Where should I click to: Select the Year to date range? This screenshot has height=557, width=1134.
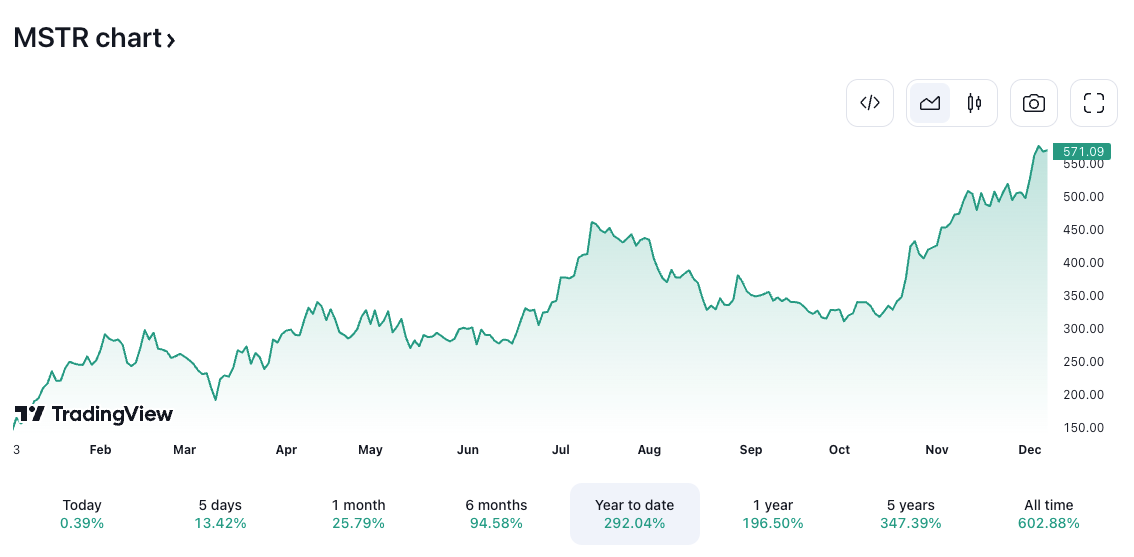click(x=635, y=514)
